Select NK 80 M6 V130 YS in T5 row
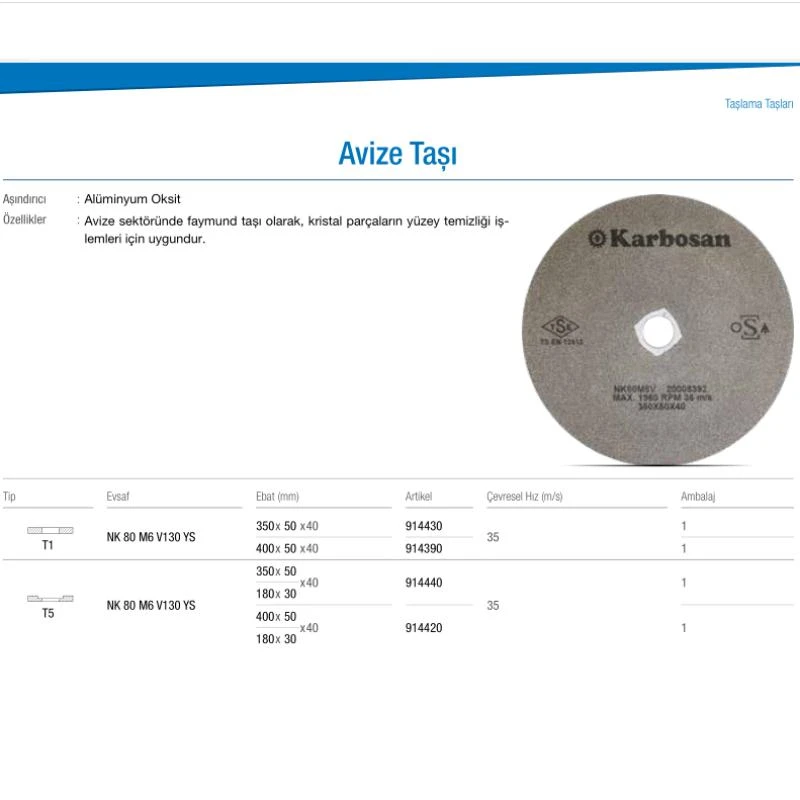The height and width of the screenshot is (800, 800). 151,605
